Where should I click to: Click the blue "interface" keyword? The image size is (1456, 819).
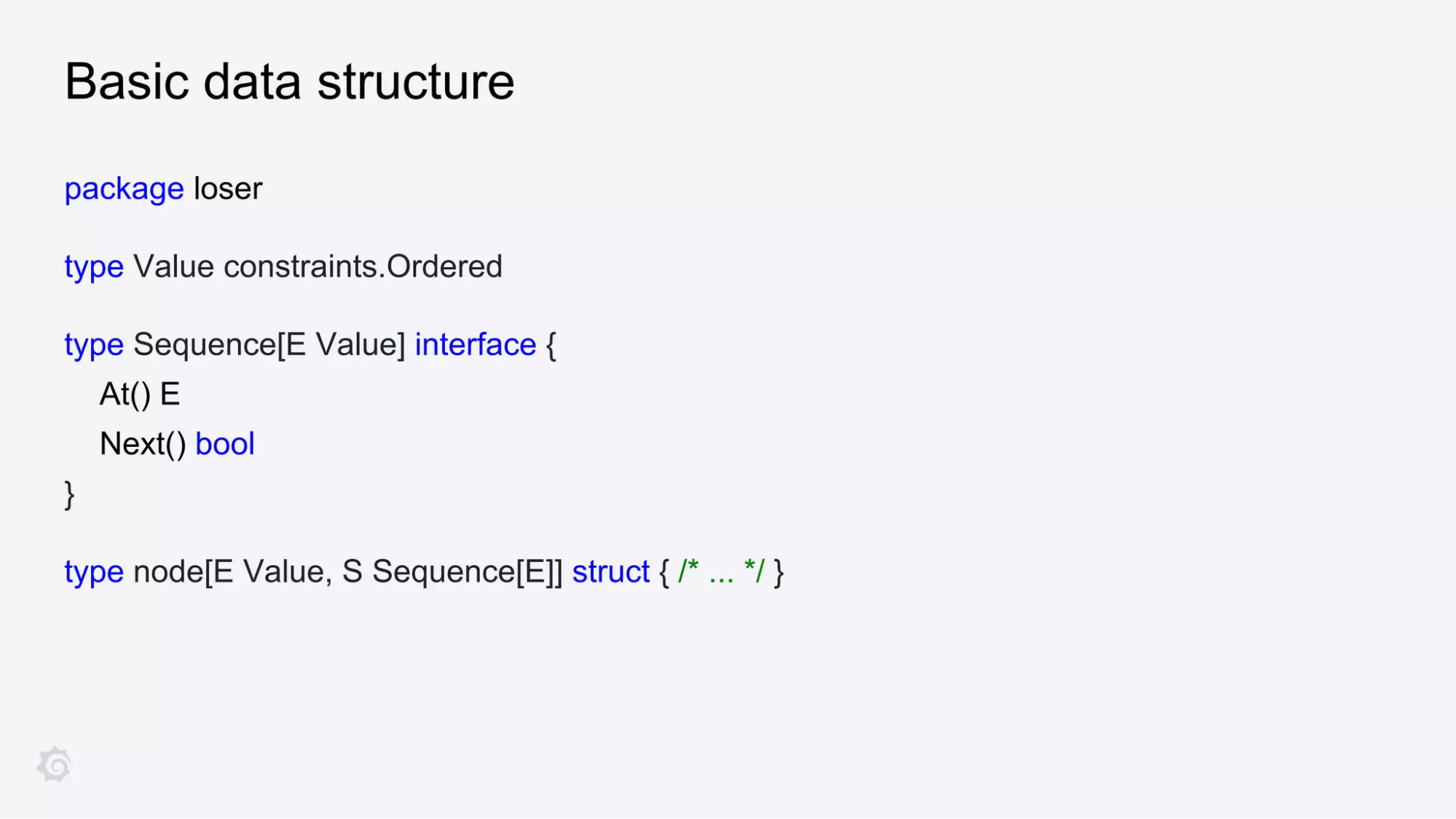[475, 344]
